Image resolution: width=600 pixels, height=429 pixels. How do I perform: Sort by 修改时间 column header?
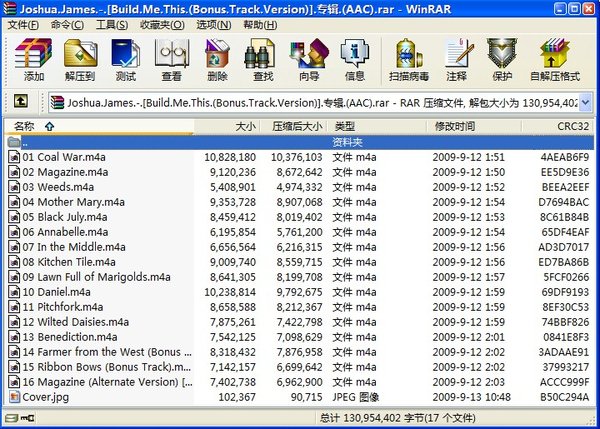tap(474, 126)
